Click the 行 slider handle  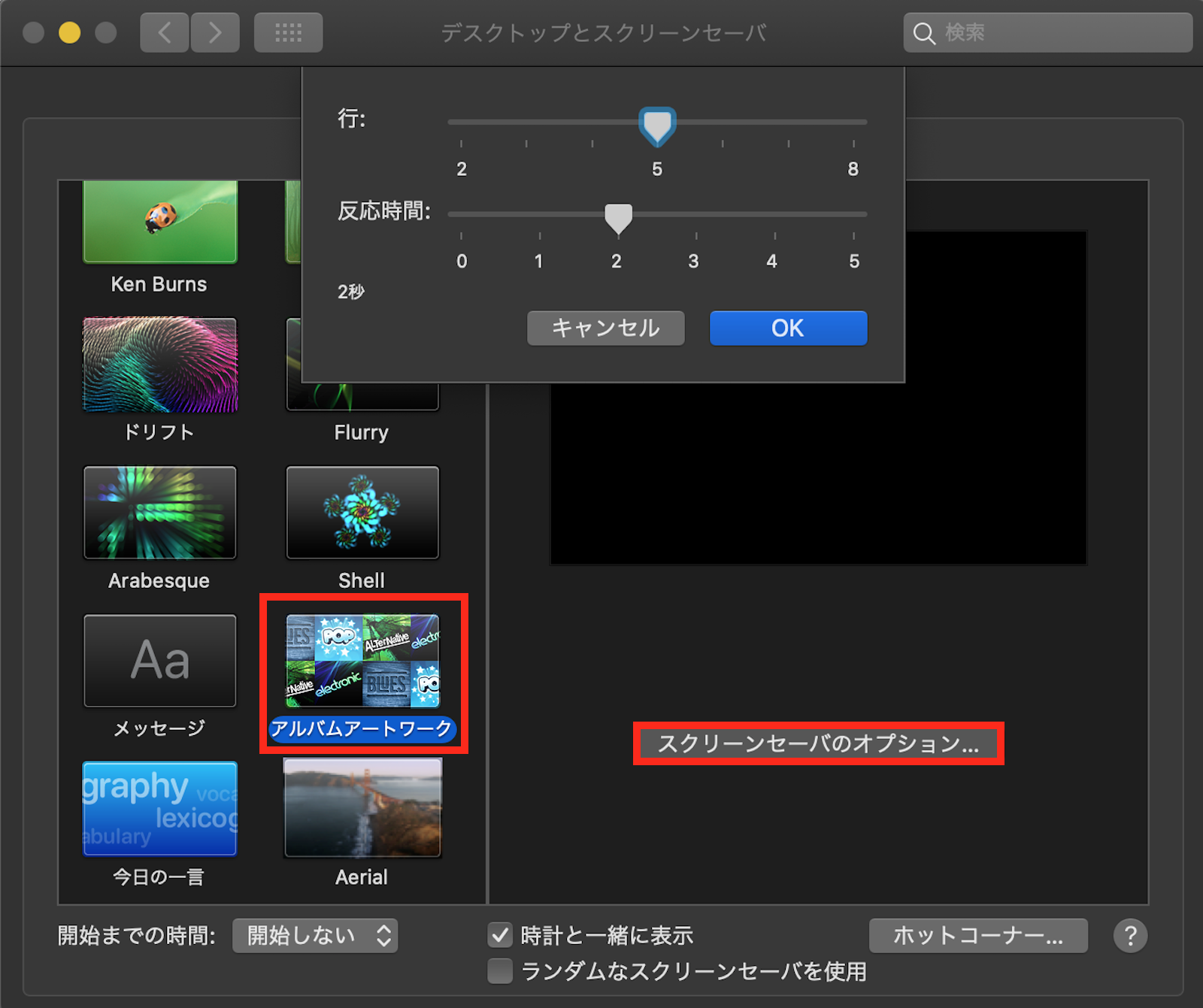coord(657,125)
